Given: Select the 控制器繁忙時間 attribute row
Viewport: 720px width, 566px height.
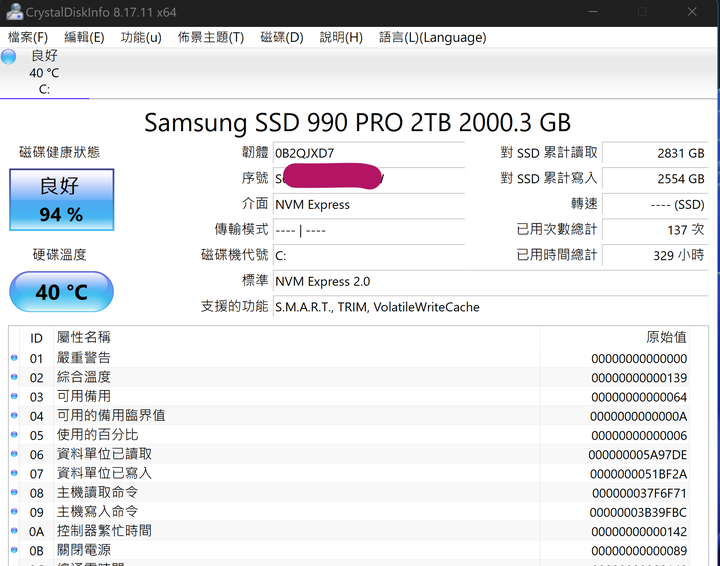Looking at the screenshot, I should point(349,531).
